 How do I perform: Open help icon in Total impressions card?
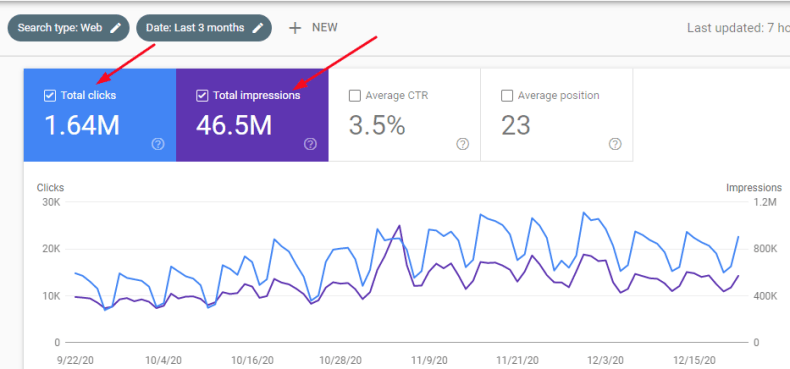pyautogui.click(x=310, y=145)
